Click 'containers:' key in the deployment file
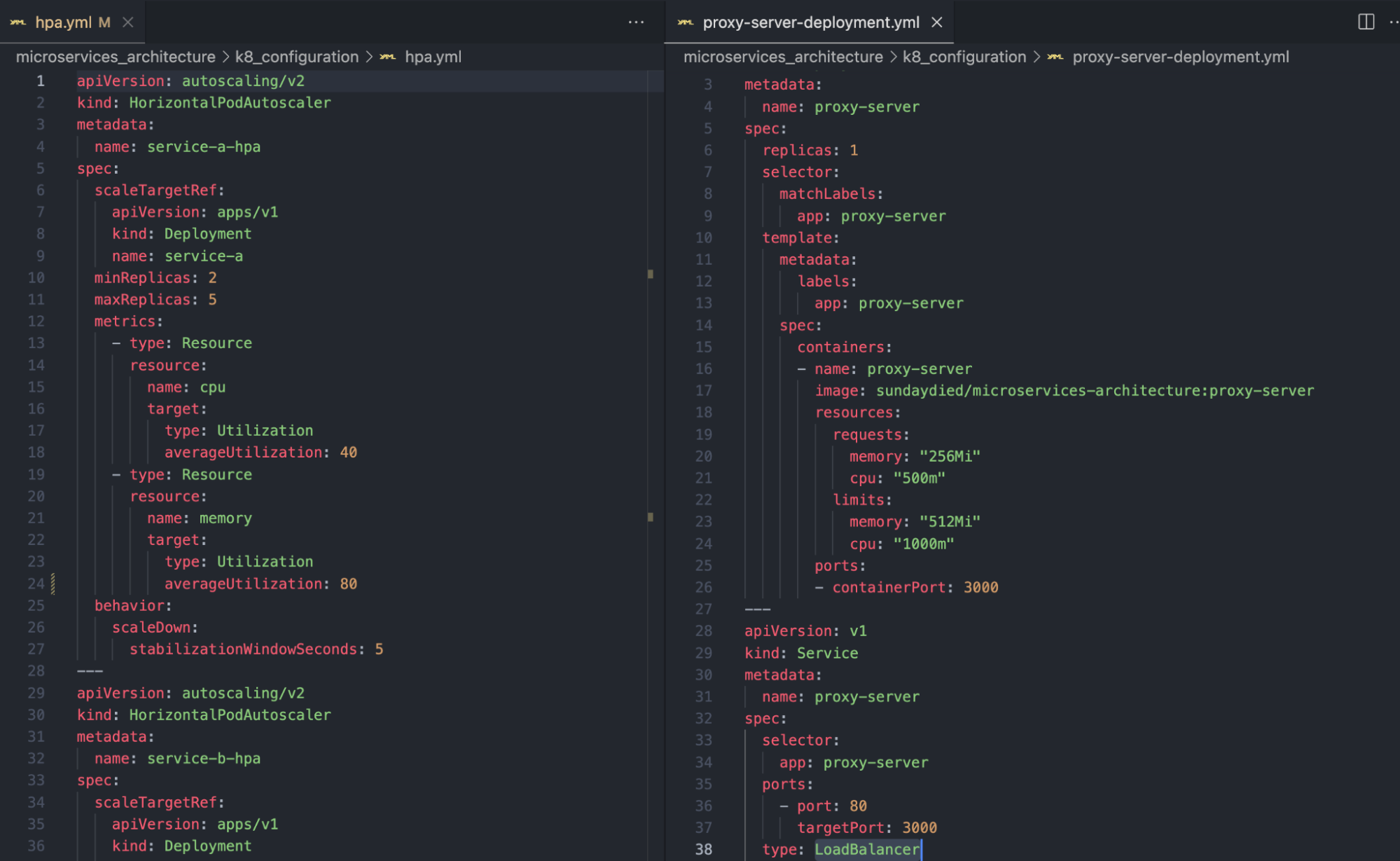Screen dimensions: 1400x861 click(x=845, y=347)
